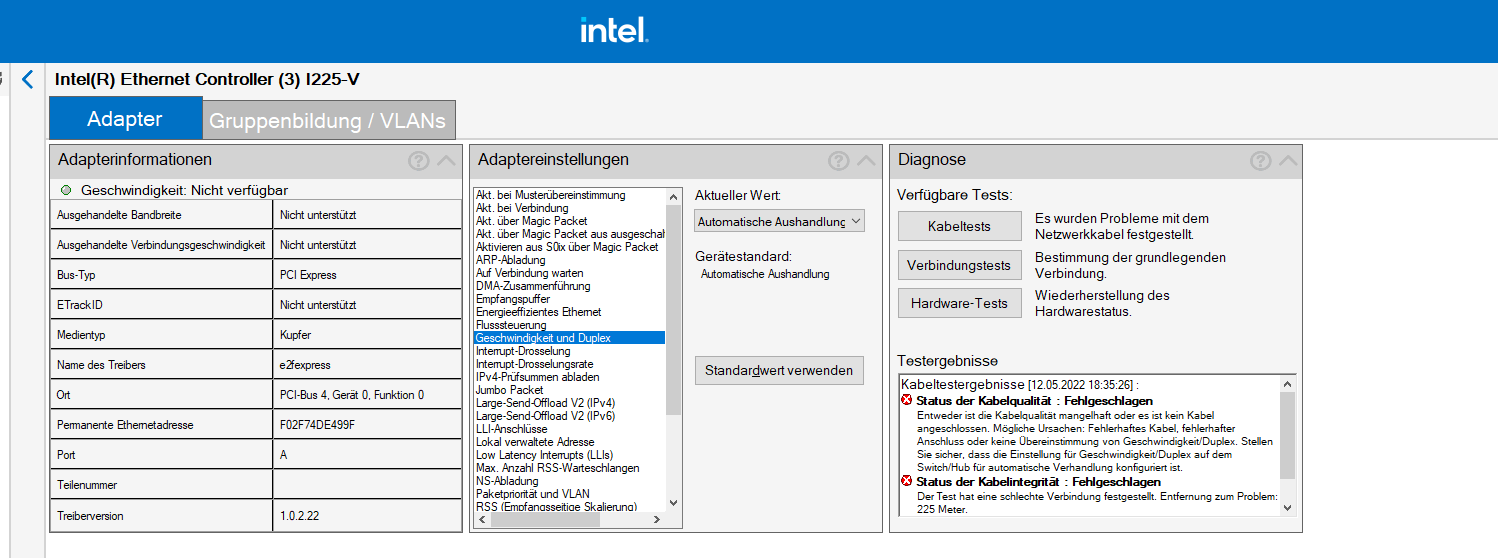Collapse the Diagnose panel
1498x558 pixels.
(1288, 161)
